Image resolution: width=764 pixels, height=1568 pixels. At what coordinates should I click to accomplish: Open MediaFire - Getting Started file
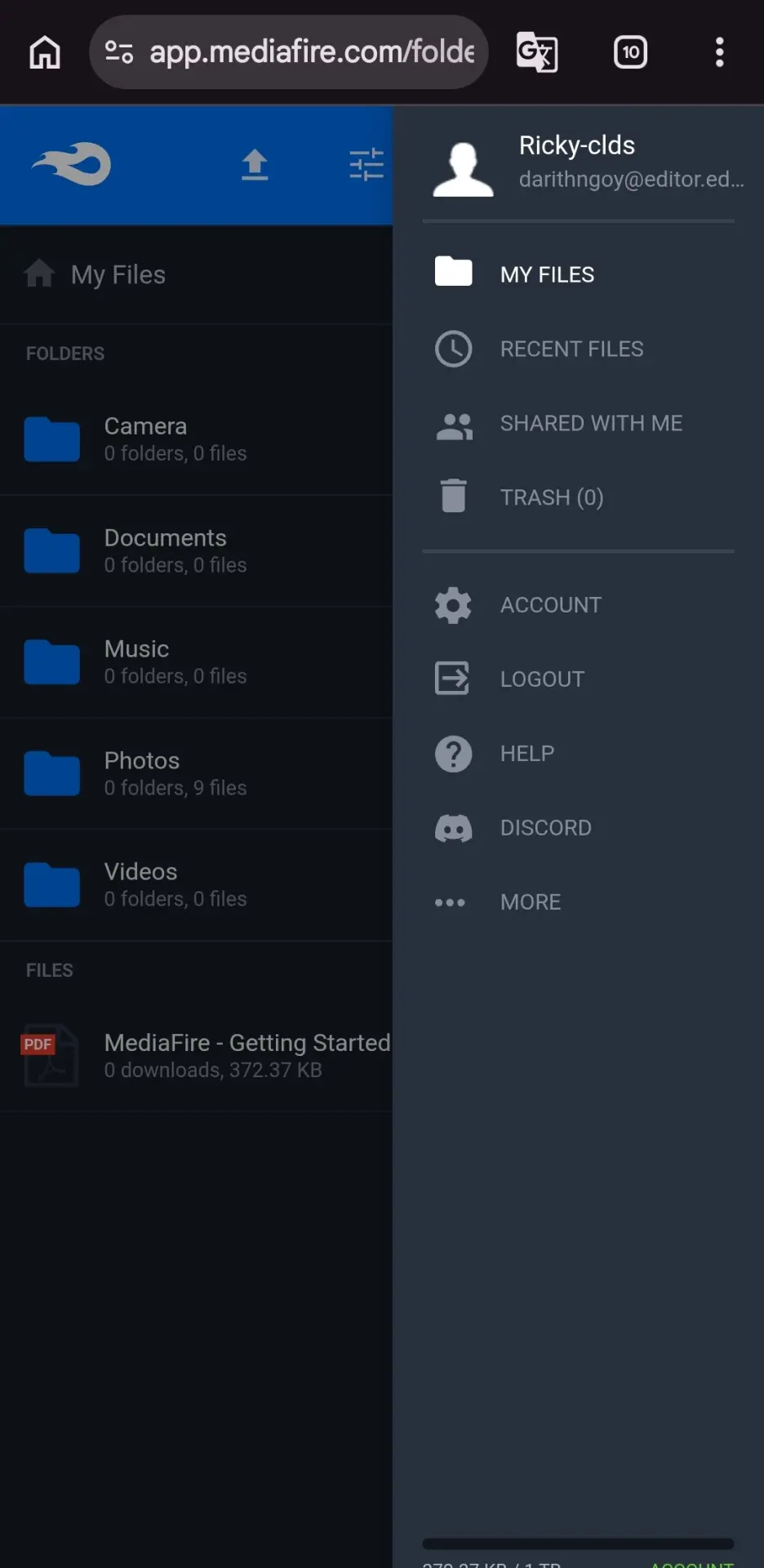click(247, 1043)
